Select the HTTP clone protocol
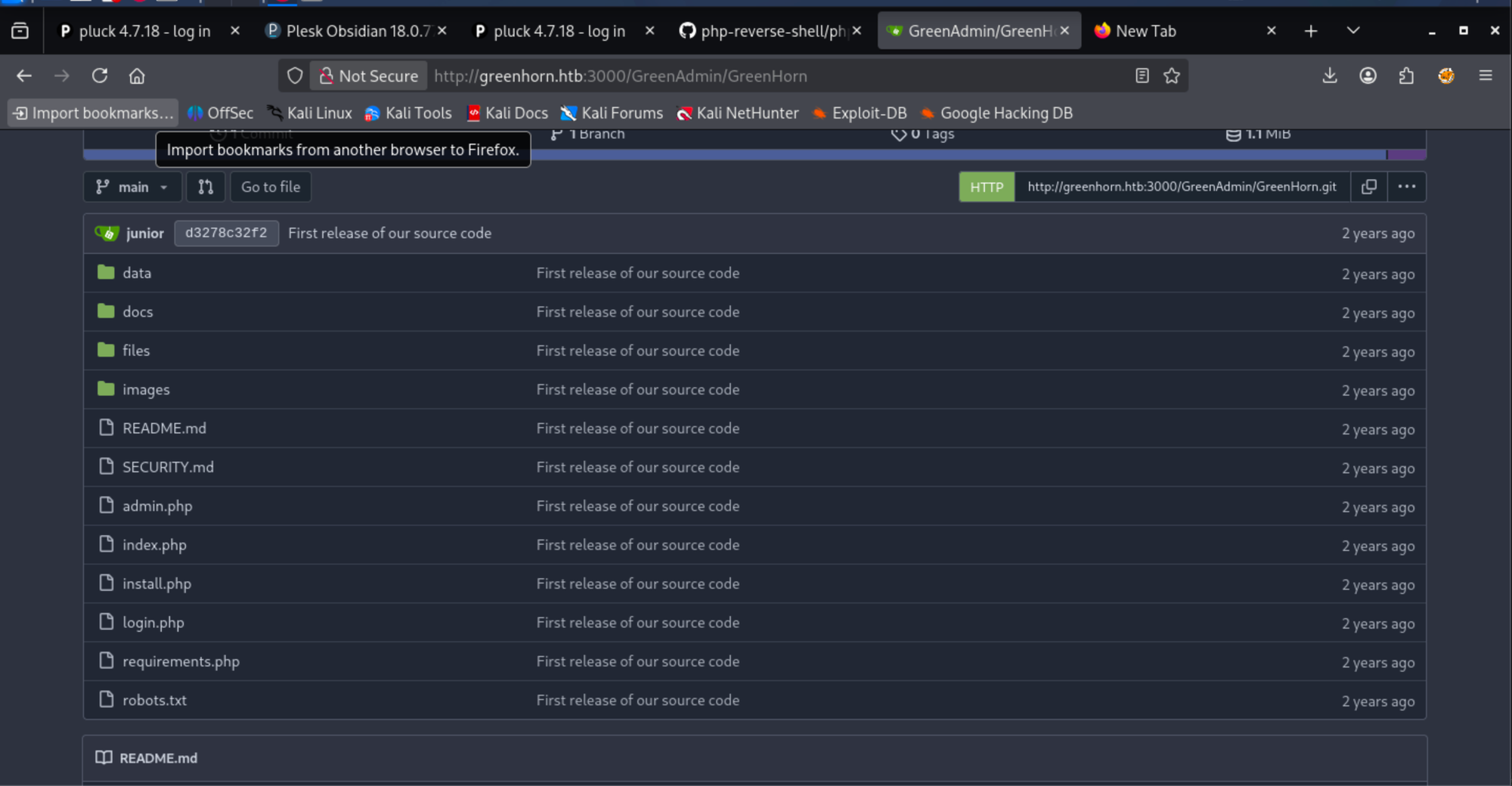This screenshot has height=786, width=1512. pyautogui.click(x=986, y=187)
